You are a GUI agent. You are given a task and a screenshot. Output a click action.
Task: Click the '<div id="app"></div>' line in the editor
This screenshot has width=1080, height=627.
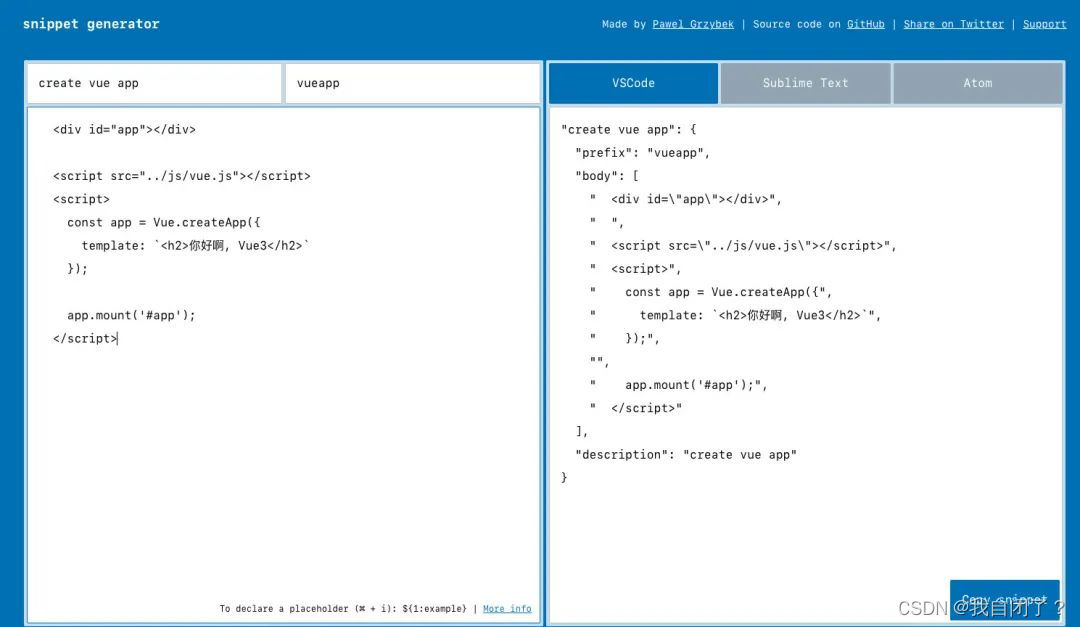tap(124, 130)
